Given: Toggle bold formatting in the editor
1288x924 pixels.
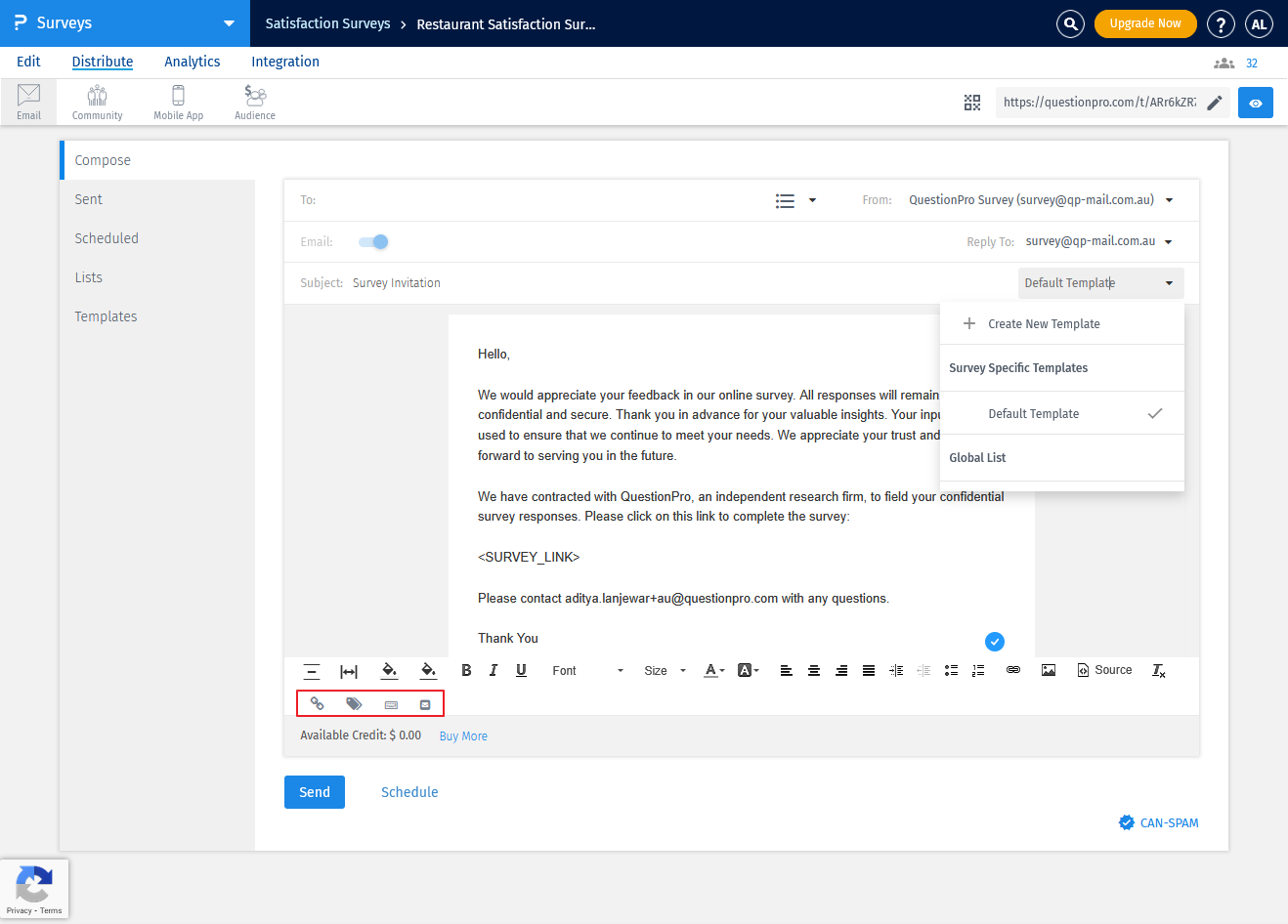Looking at the screenshot, I should [x=466, y=670].
